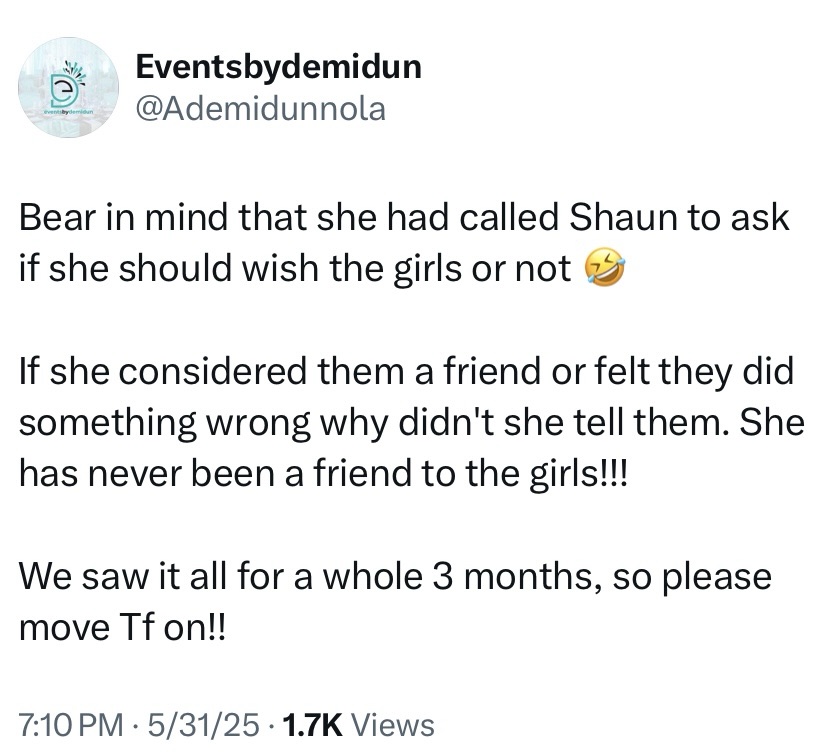Click the 5/31/25 post date

[204, 724]
